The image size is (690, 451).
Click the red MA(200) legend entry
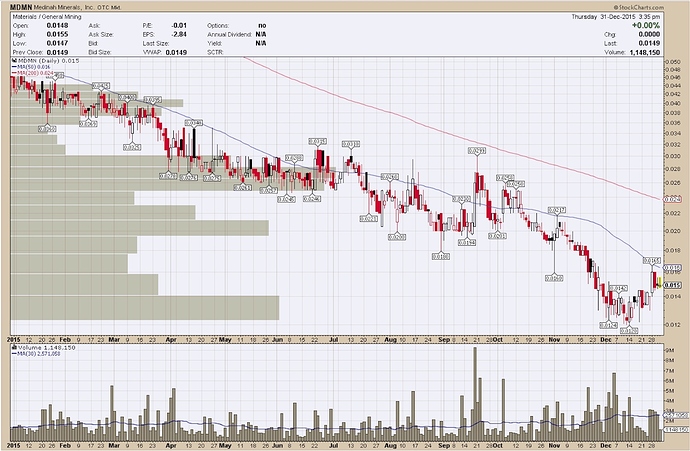[x=33, y=73]
